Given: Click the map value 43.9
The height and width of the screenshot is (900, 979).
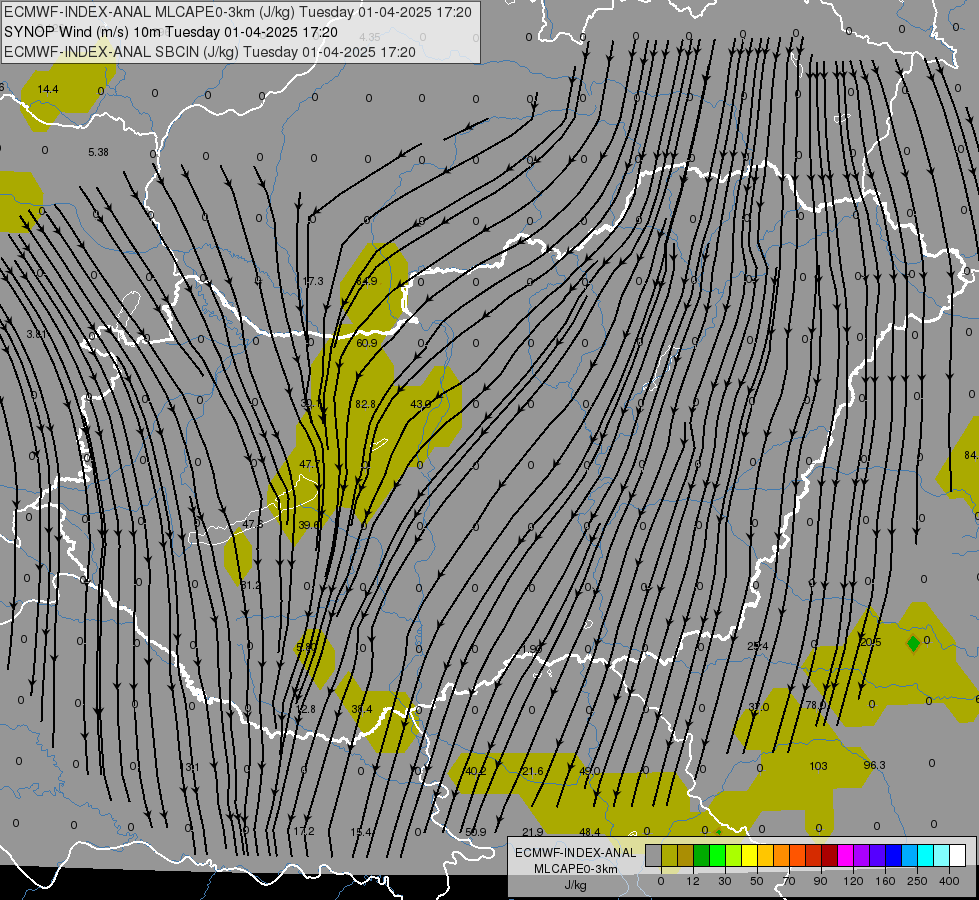Looking at the screenshot, I should (420, 404).
